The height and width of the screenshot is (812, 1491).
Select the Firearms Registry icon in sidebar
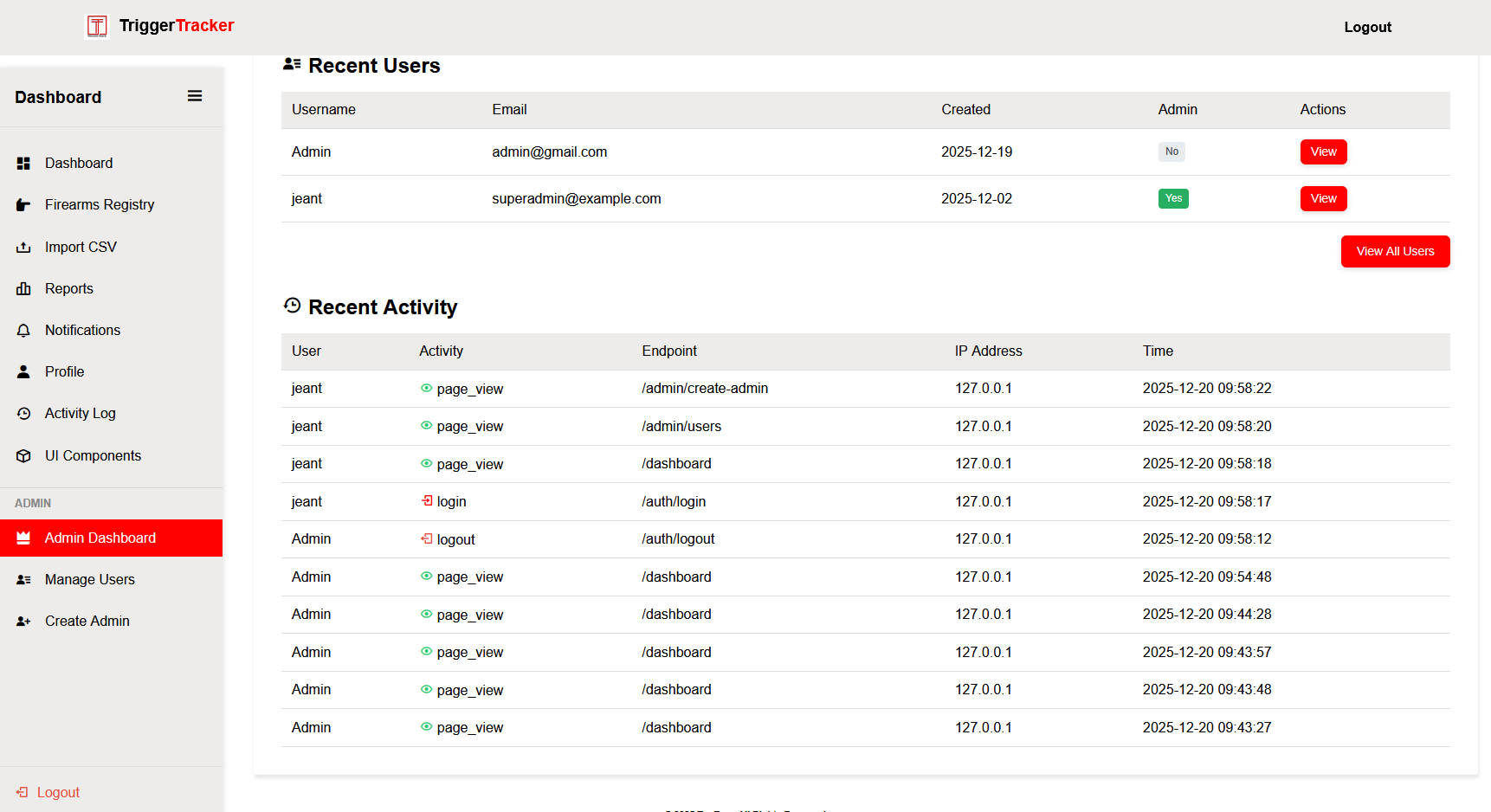[x=23, y=204]
